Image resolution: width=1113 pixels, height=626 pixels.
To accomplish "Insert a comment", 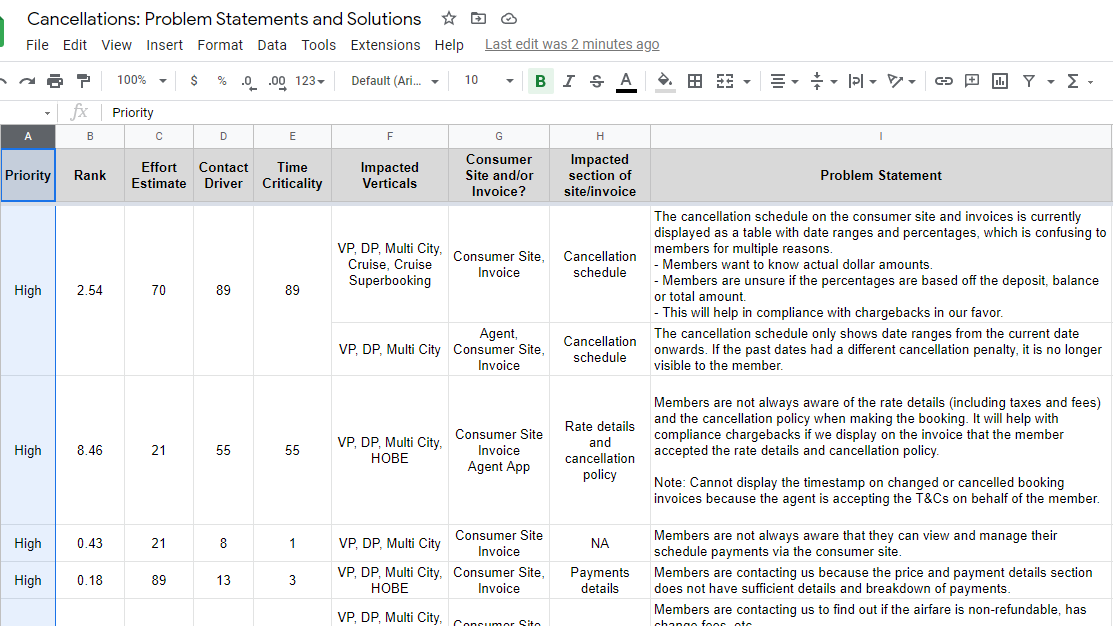I will point(972,81).
